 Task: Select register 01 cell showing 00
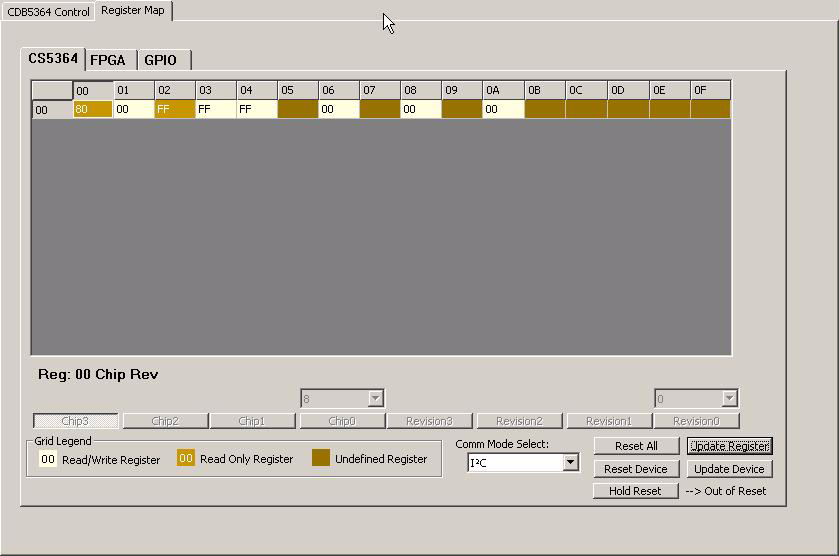(x=134, y=109)
